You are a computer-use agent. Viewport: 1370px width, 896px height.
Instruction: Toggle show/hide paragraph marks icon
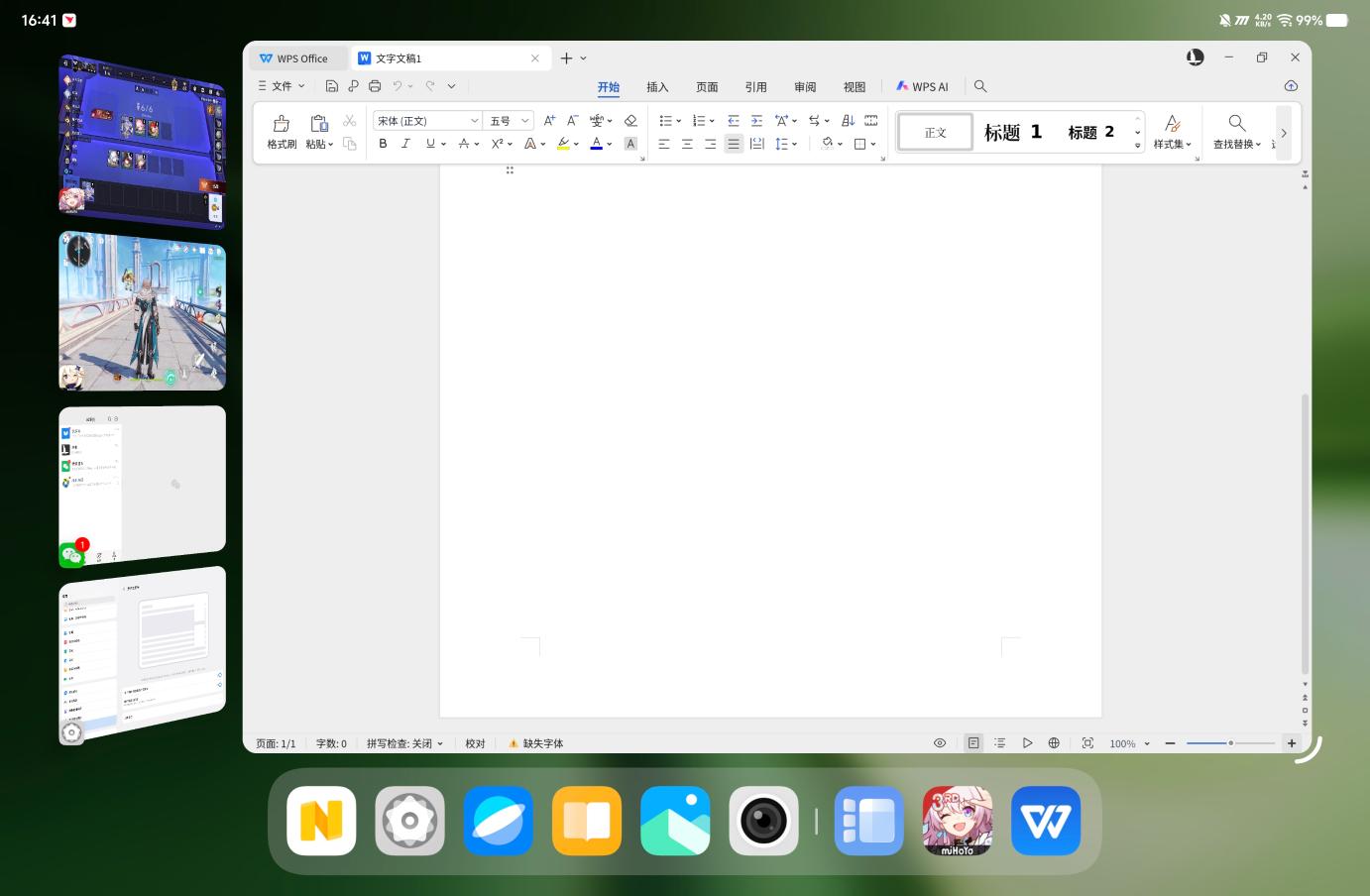coord(815,120)
